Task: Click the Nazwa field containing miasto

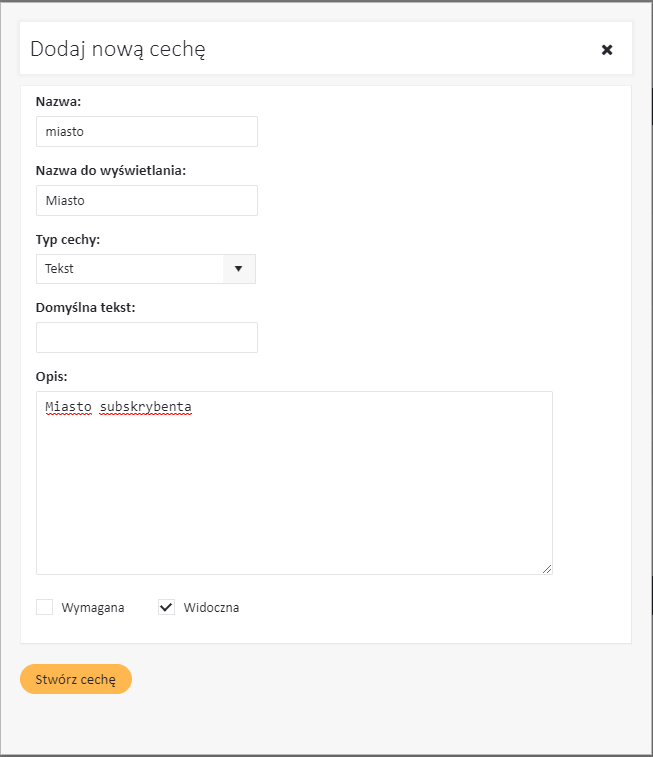Action: (x=147, y=132)
